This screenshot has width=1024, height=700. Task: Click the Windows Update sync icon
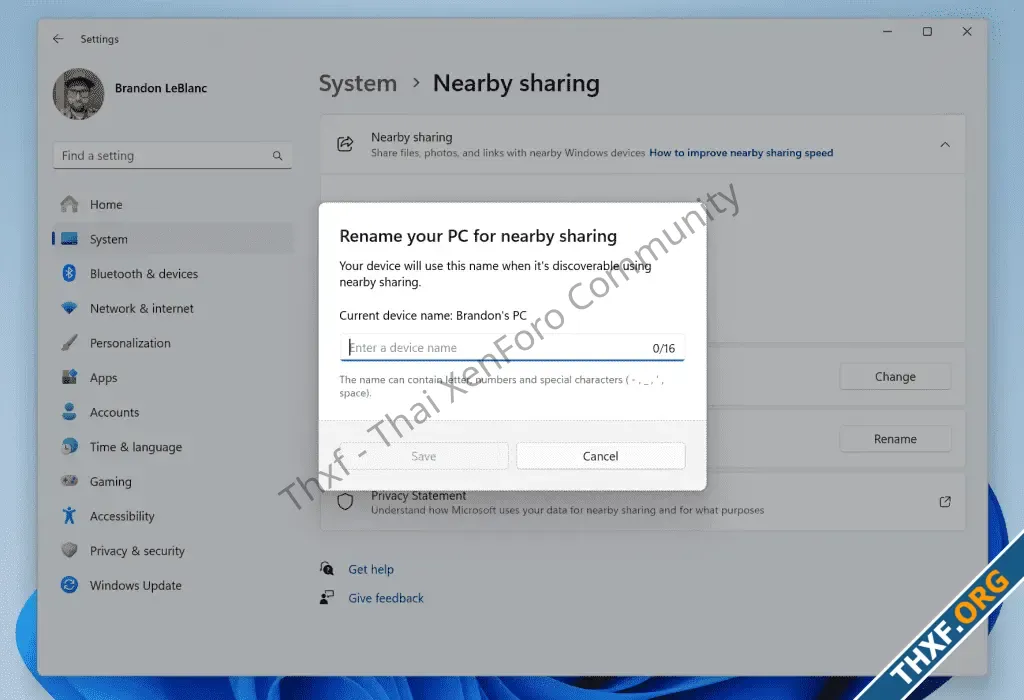click(69, 584)
